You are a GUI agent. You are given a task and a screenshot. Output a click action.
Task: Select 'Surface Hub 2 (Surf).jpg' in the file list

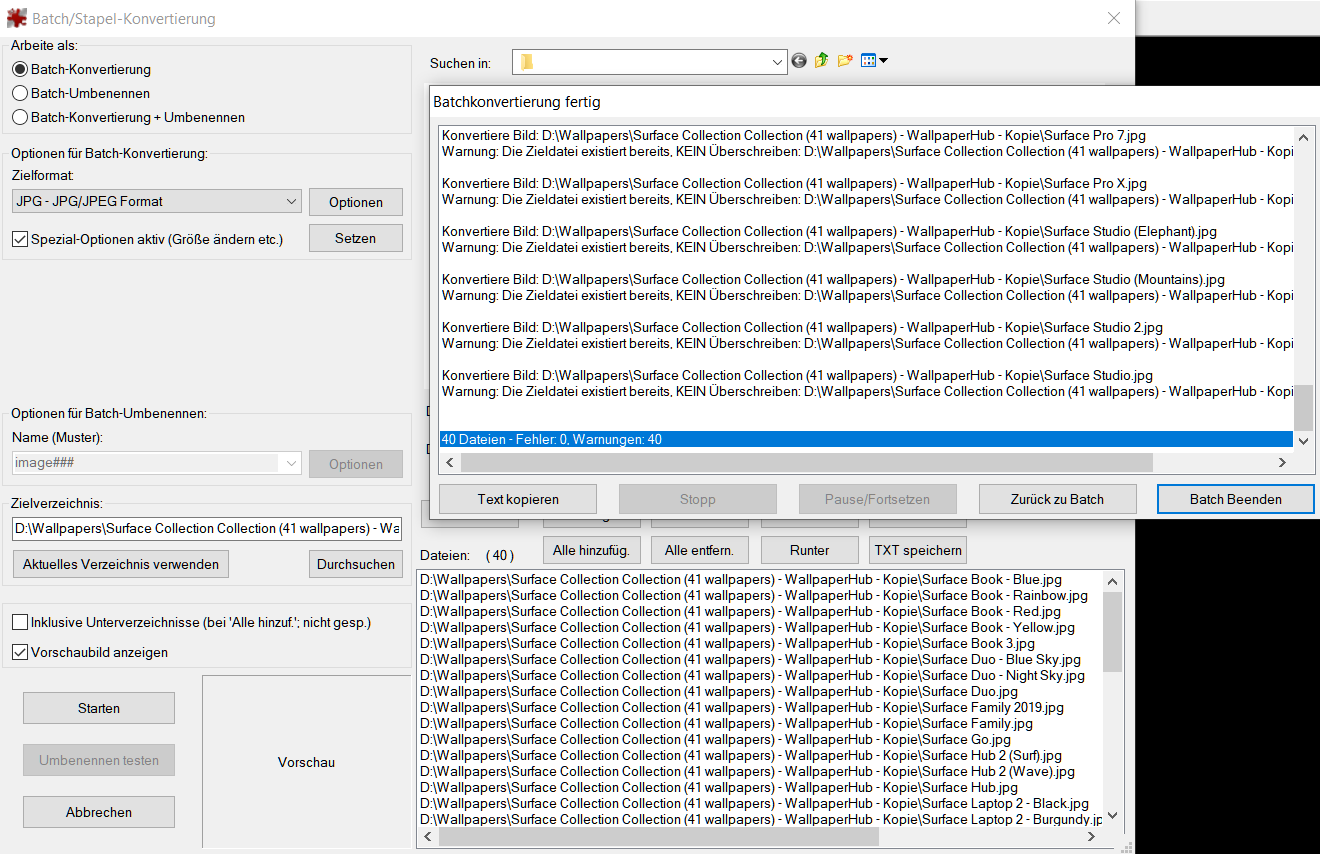pos(741,755)
